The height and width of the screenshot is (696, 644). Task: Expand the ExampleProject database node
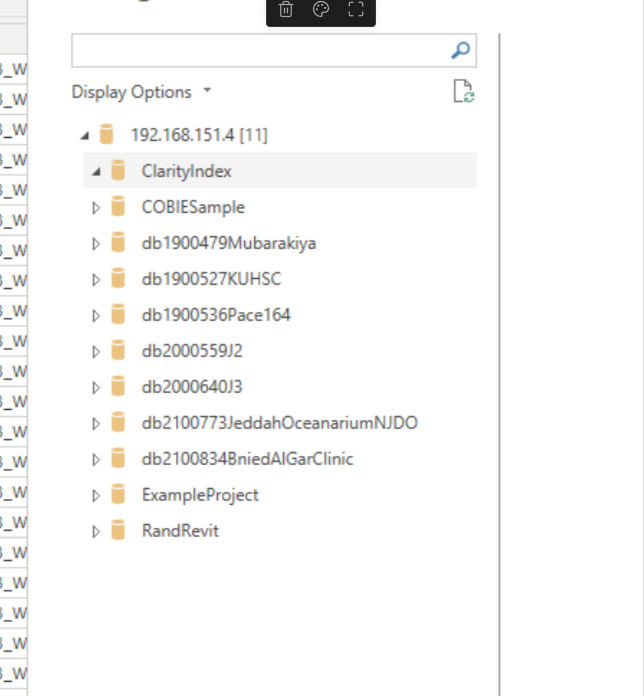(x=97, y=495)
